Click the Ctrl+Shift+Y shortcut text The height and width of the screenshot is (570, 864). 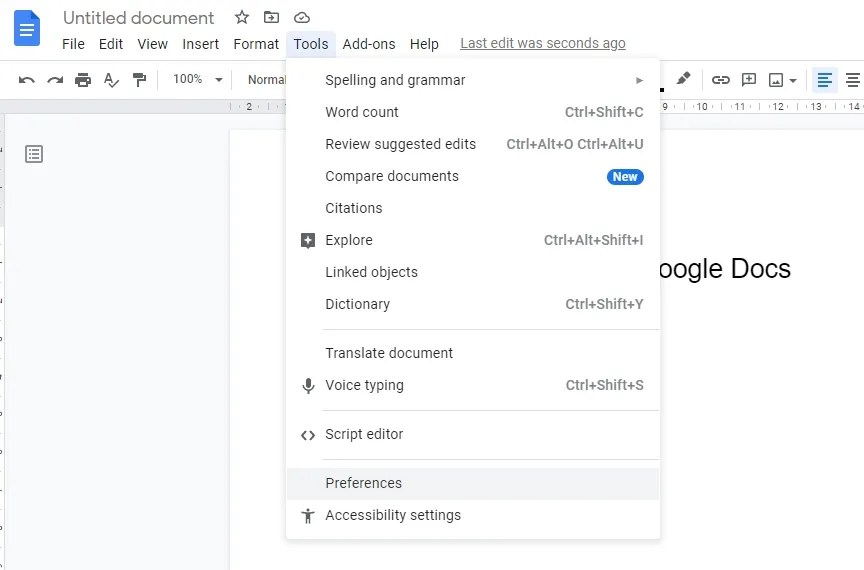coord(604,304)
